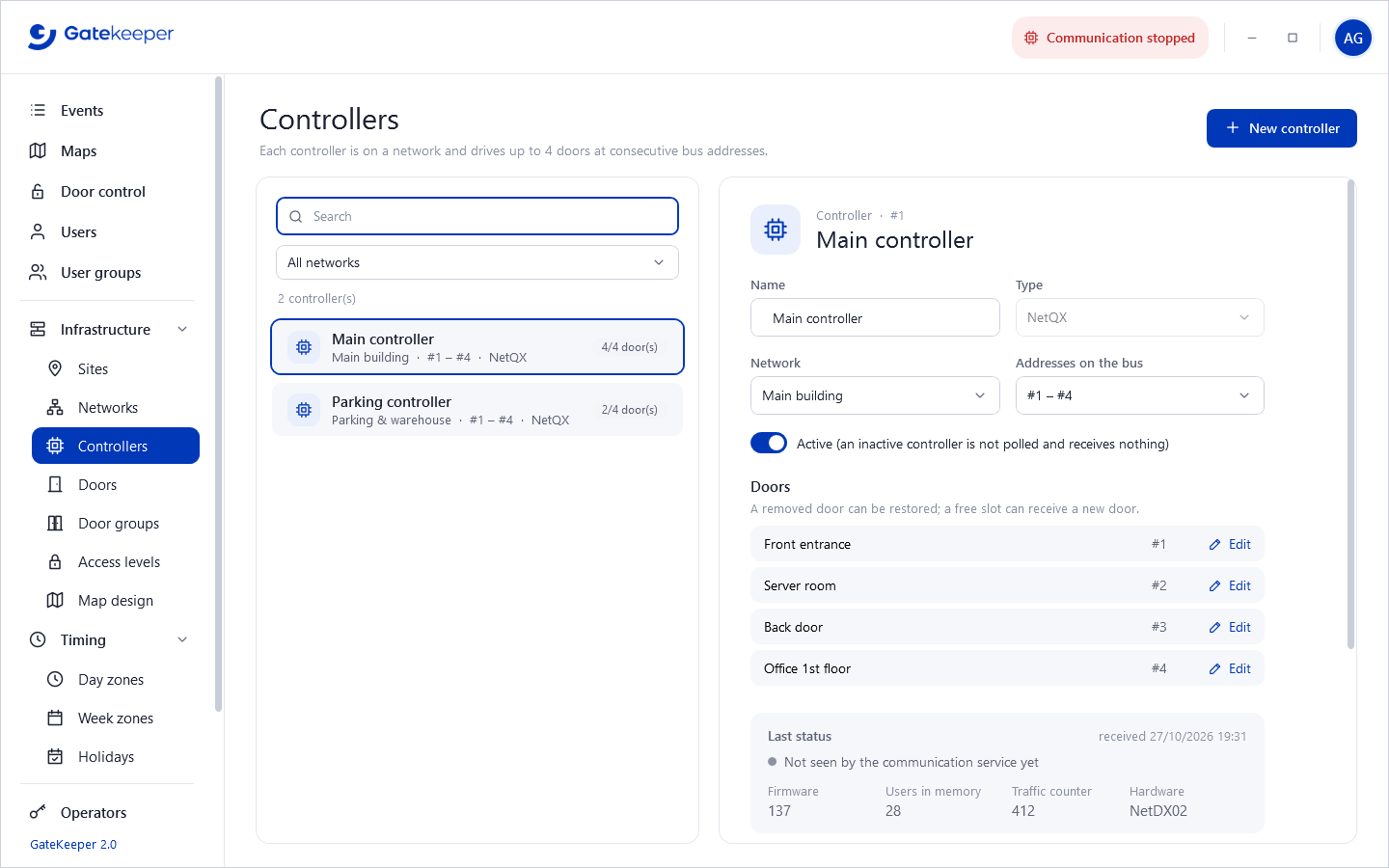Click the Communication stopped status badge
Viewport: 1389px width, 868px height.
1110,38
